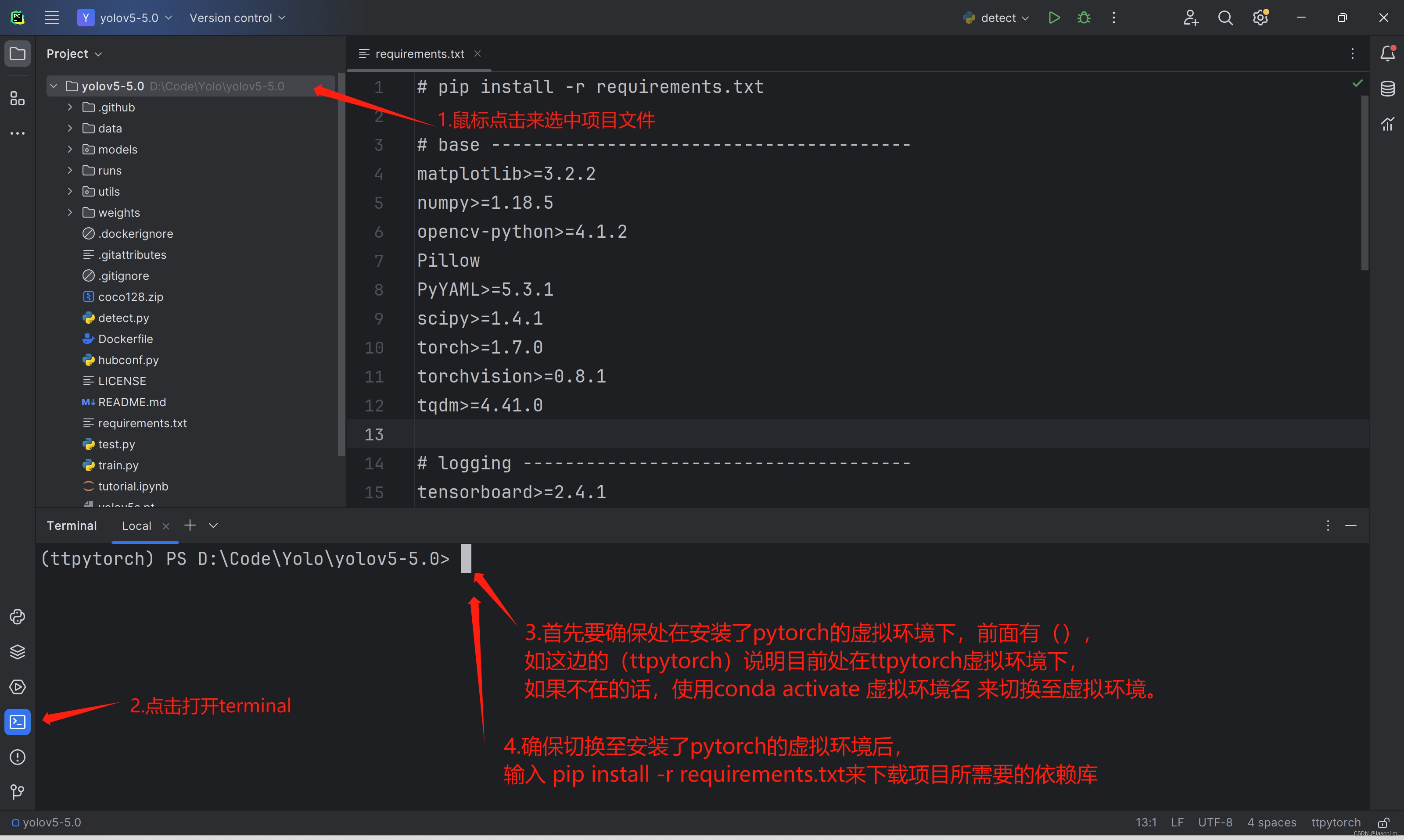Select requirements.txt in project tree

tap(142, 423)
